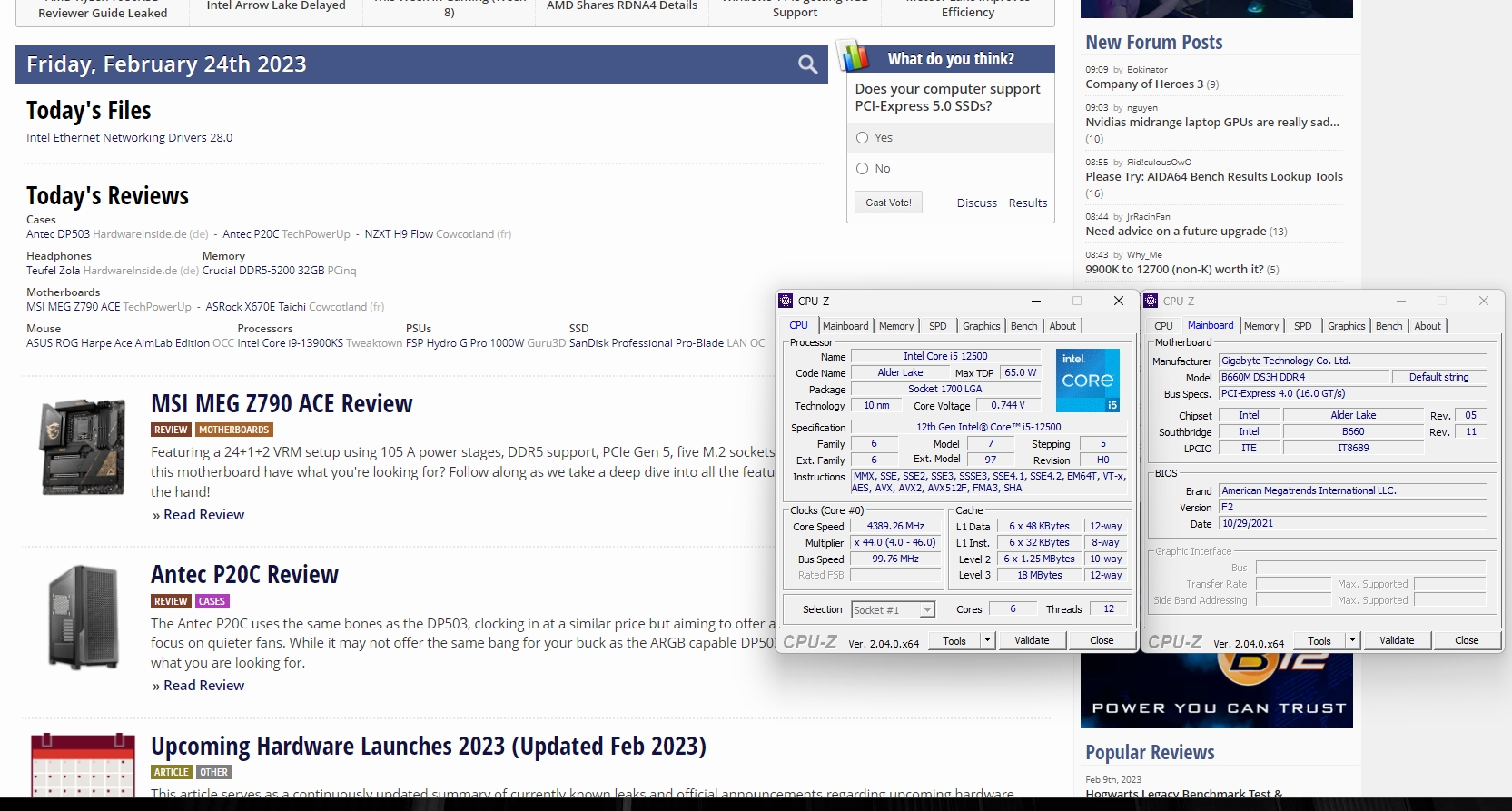Open Intel Ethernet Networking Drivers 28.0 link

pos(129,138)
